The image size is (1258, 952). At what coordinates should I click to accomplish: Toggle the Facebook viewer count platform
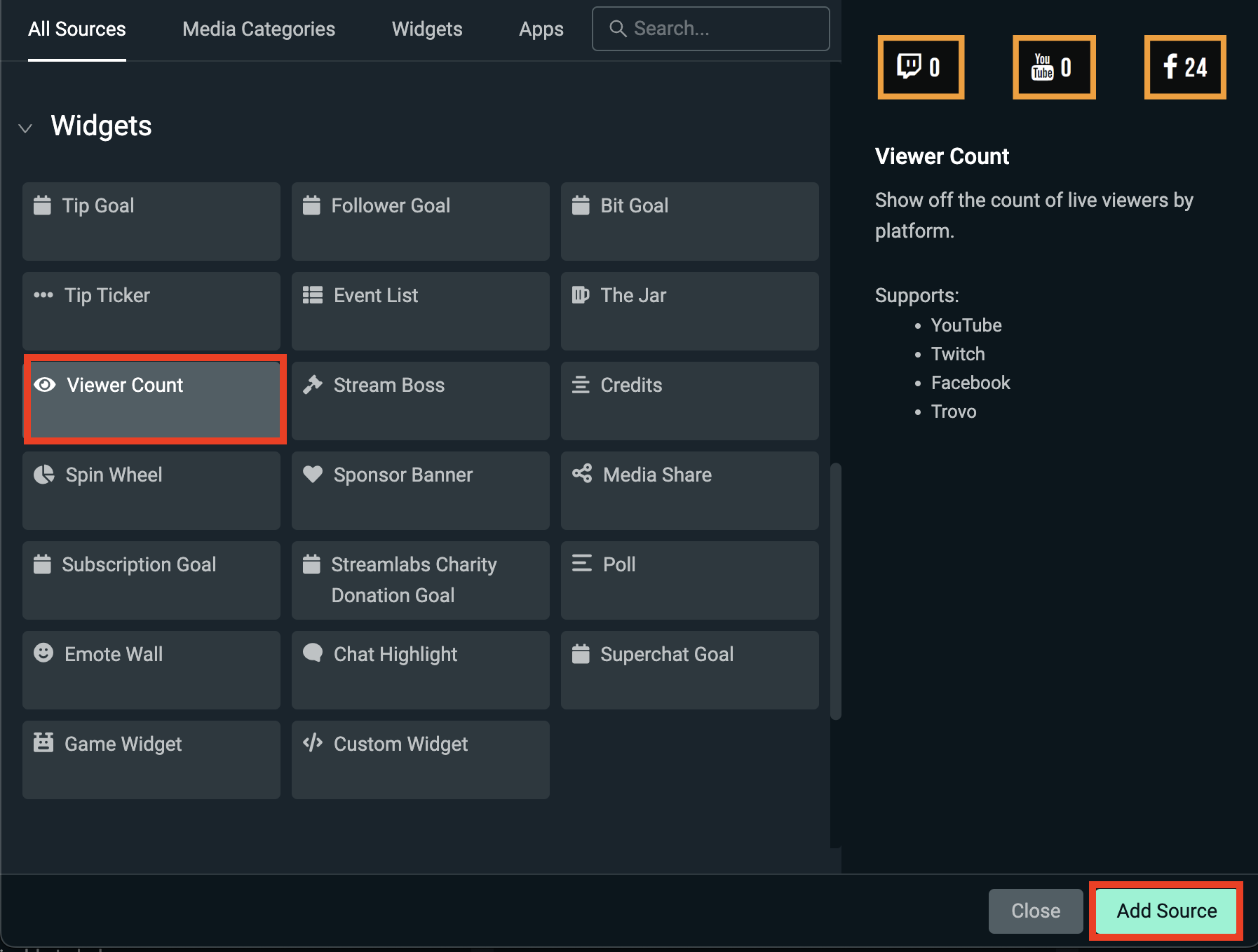[1184, 67]
